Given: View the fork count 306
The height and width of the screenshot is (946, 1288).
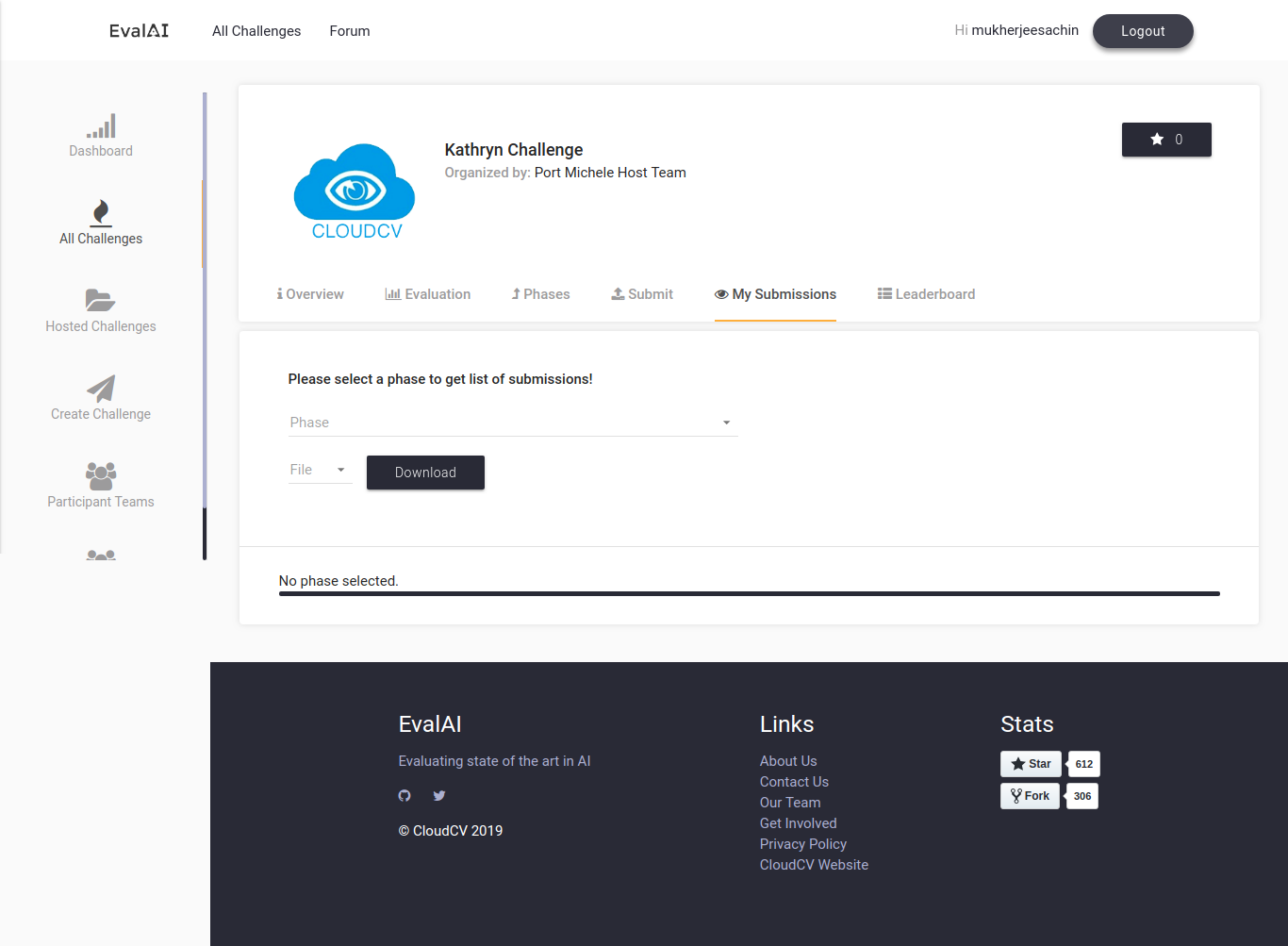Looking at the screenshot, I should click(x=1082, y=796).
